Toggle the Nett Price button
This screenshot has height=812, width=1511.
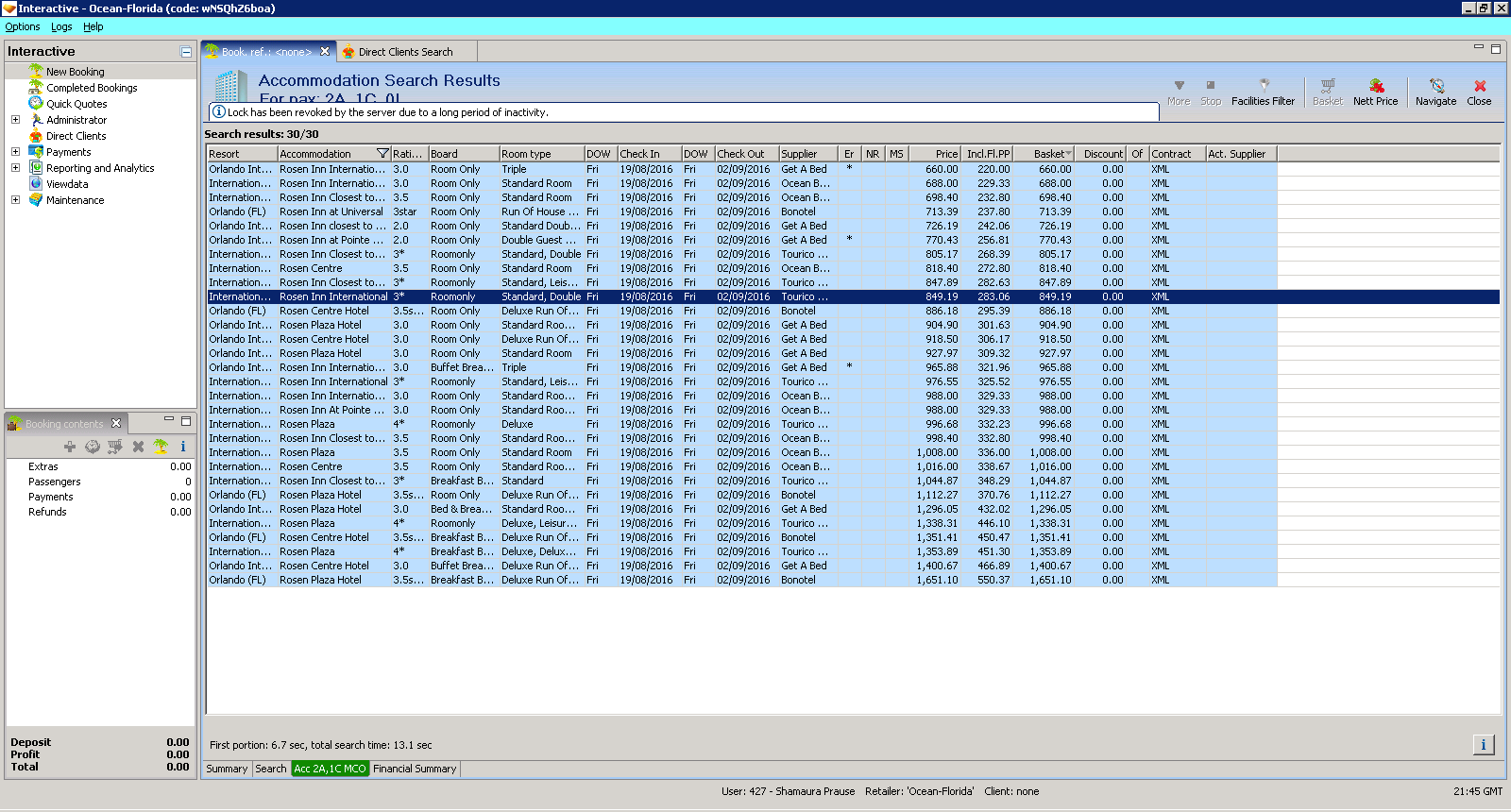1376,92
